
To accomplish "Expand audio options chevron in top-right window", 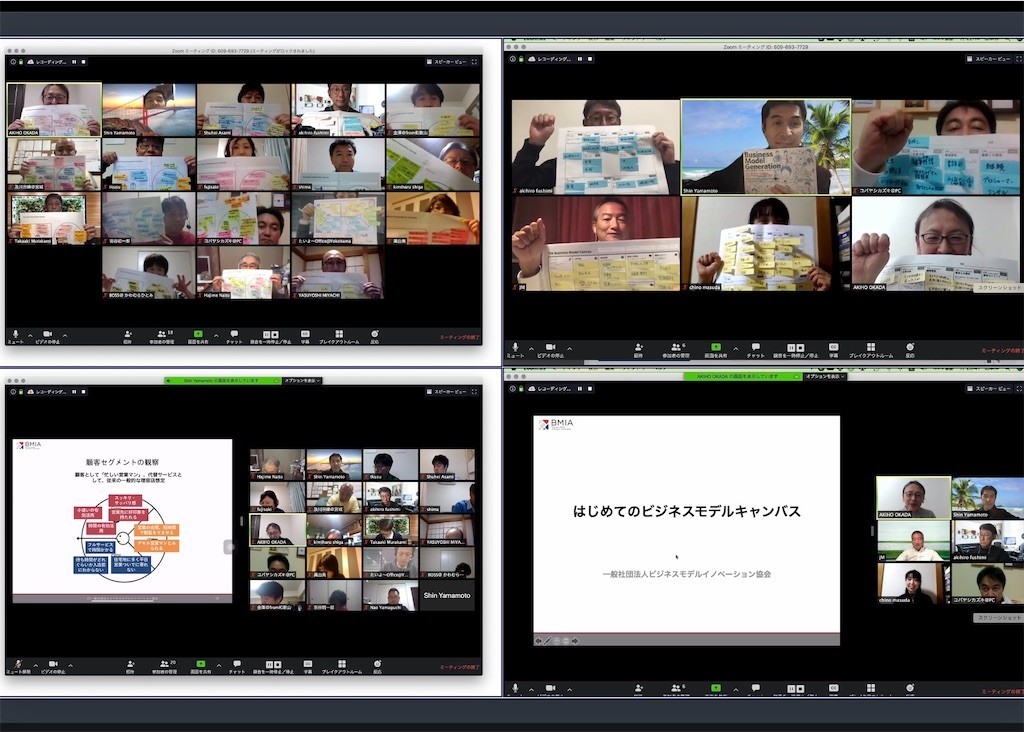I will [531, 348].
